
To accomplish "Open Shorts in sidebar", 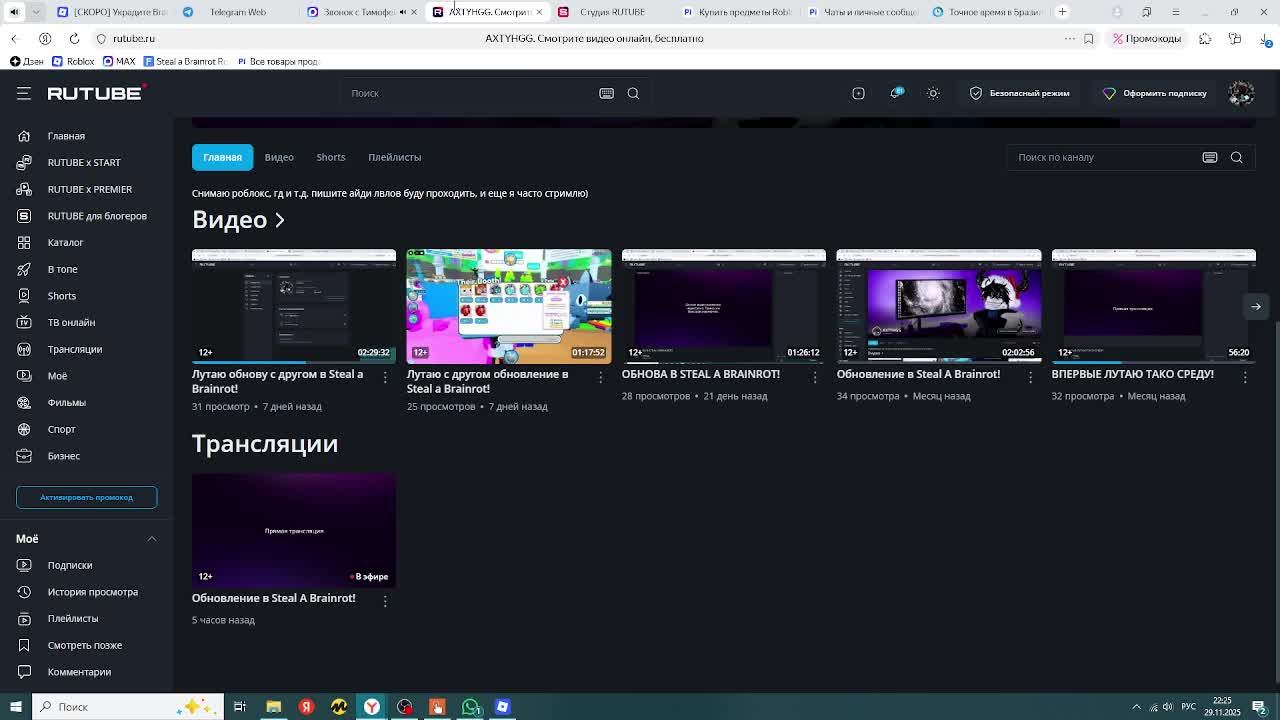I will click(x=62, y=296).
